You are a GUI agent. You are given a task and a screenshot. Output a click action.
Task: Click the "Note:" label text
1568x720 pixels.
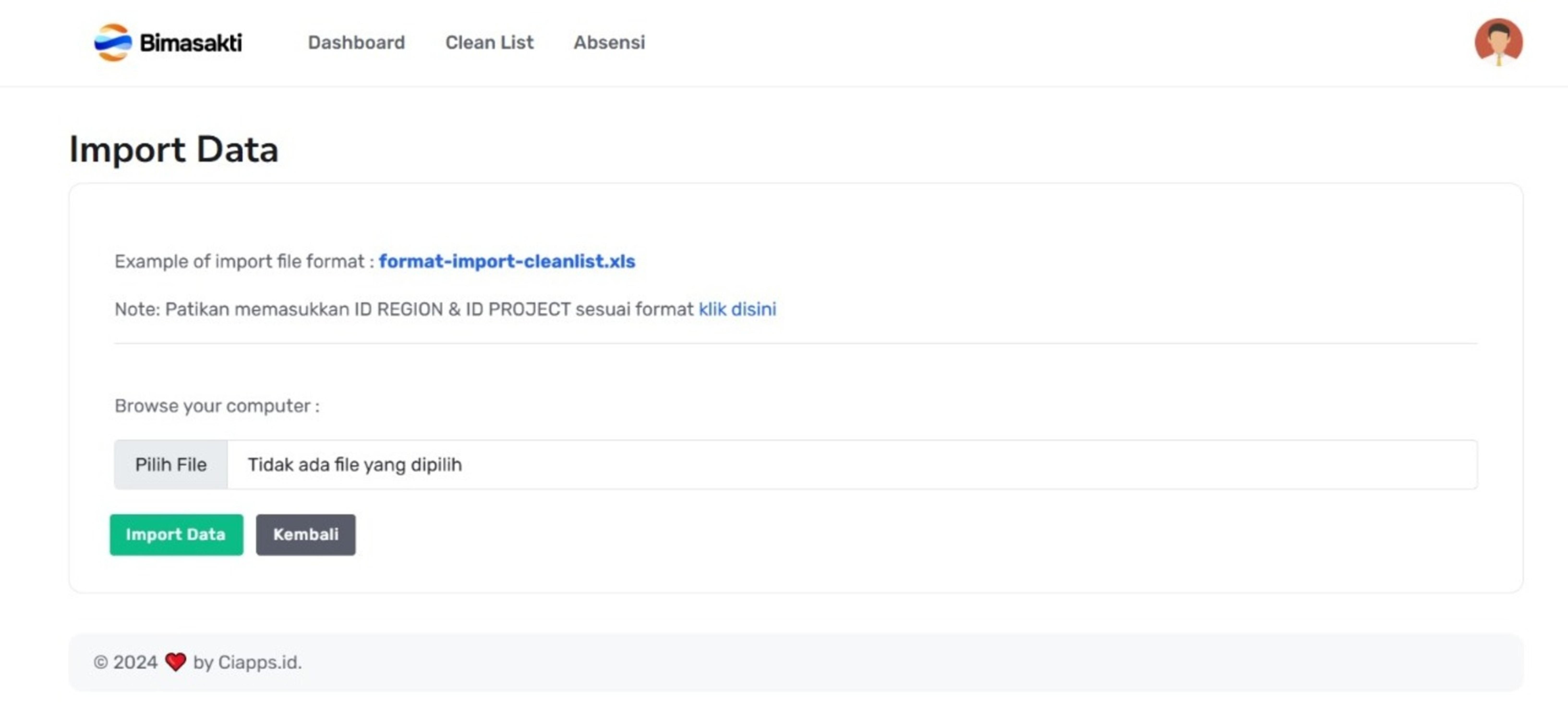(x=137, y=309)
